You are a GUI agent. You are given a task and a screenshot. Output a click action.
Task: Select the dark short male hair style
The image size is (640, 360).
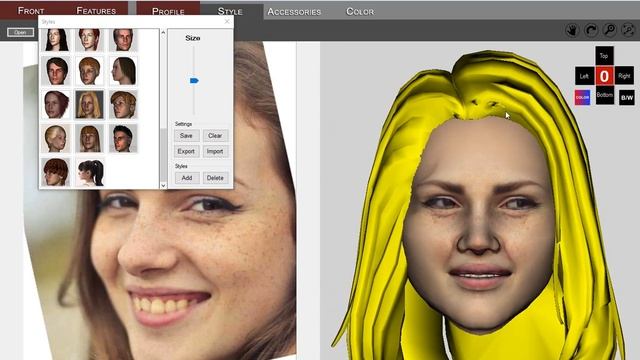click(x=56, y=71)
